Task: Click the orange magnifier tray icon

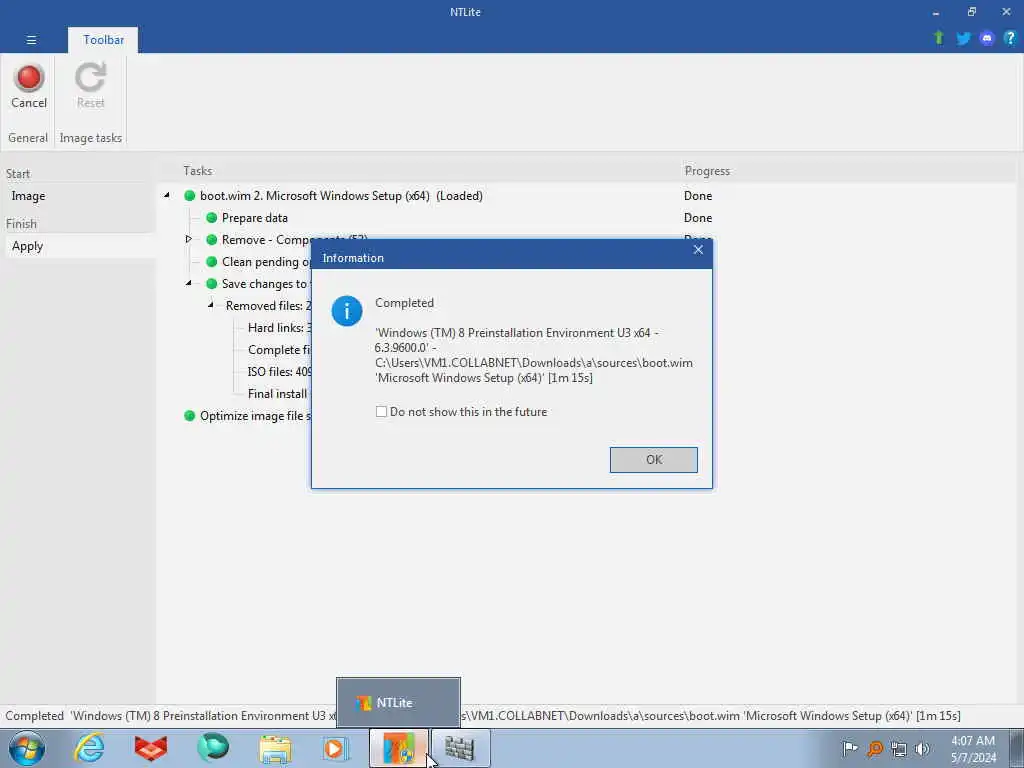Action: [874, 749]
